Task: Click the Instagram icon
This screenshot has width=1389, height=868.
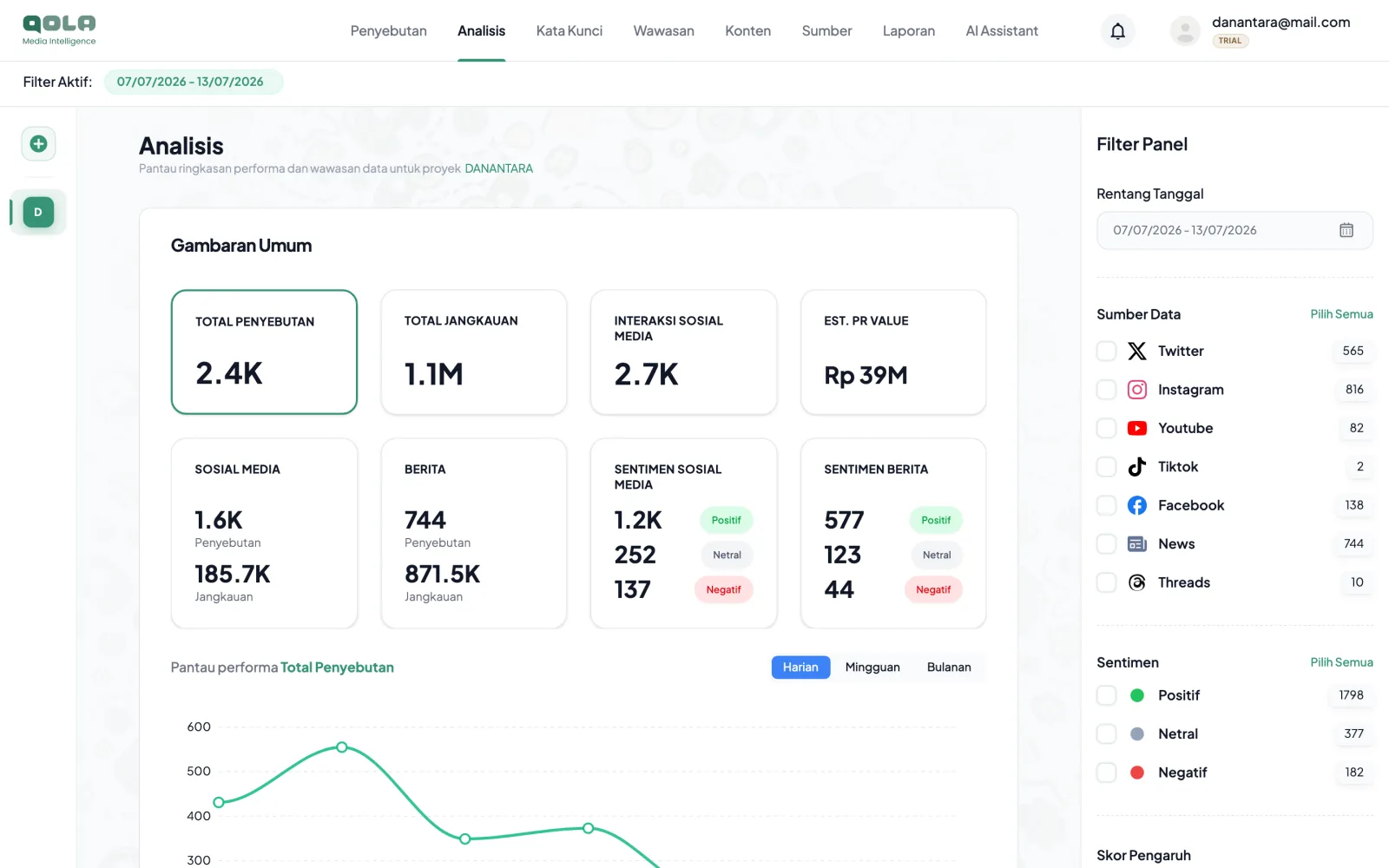Action: [1137, 390]
